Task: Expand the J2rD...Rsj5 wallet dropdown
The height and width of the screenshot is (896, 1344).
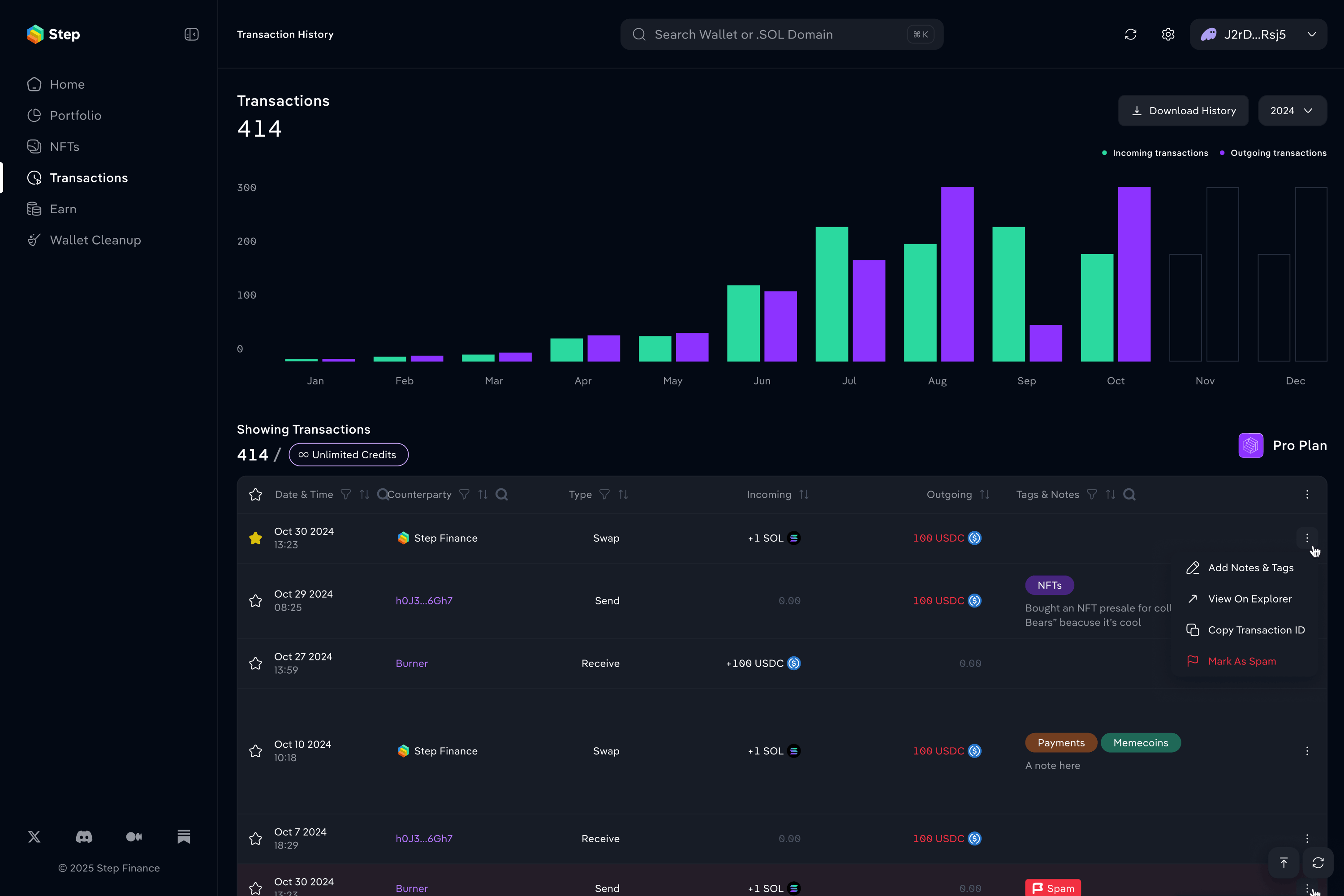Action: [1258, 34]
